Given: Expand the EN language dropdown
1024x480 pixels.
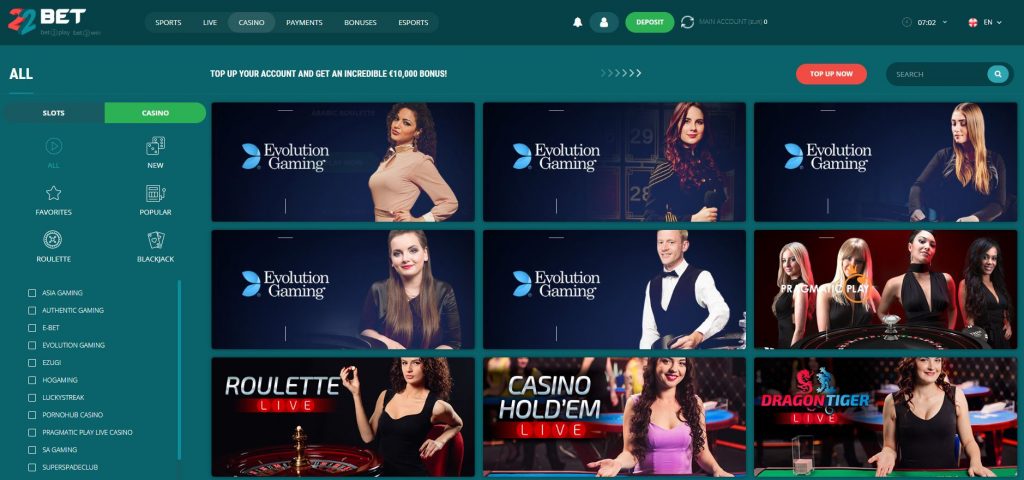Looking at the screenshot, I should point(985,22).
